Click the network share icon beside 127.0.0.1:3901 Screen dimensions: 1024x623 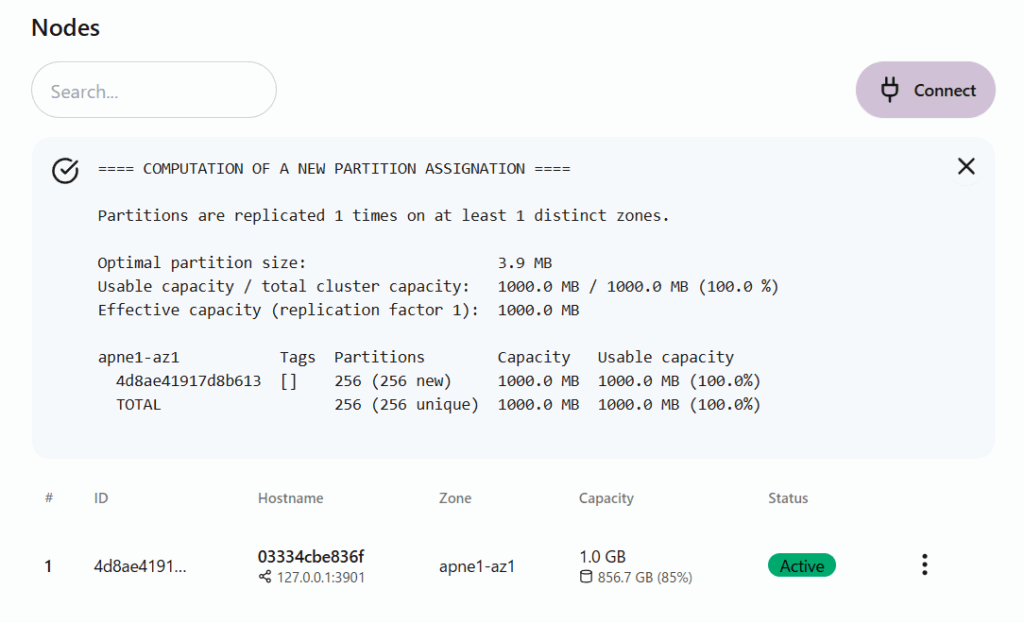point(265,577)
